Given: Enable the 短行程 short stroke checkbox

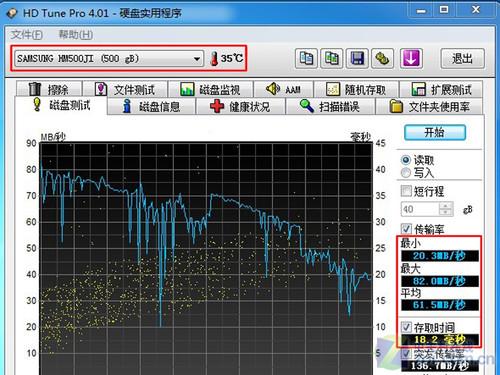Looking at the screenshot, I should click(x=406, y=191).
